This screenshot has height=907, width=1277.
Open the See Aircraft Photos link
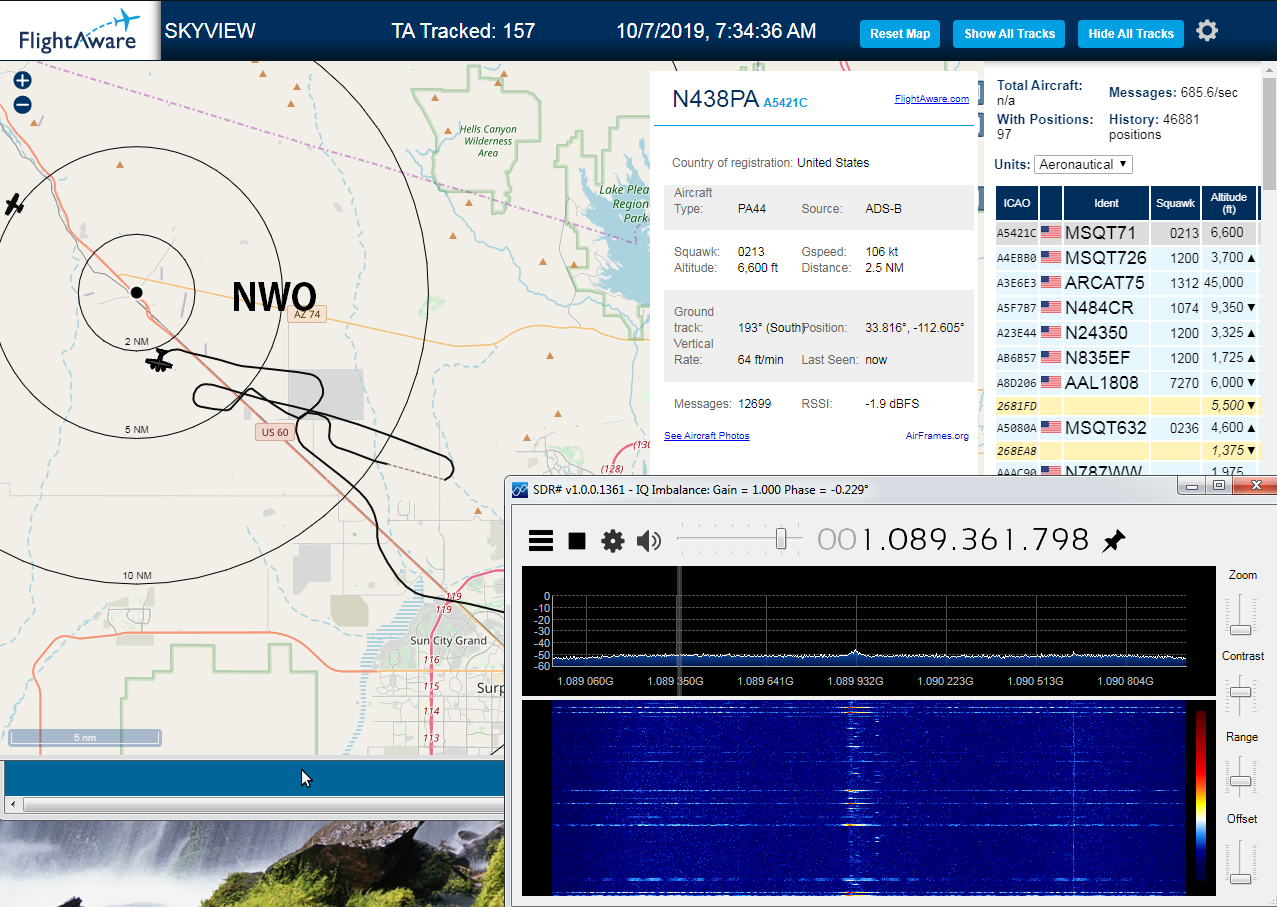706,436
